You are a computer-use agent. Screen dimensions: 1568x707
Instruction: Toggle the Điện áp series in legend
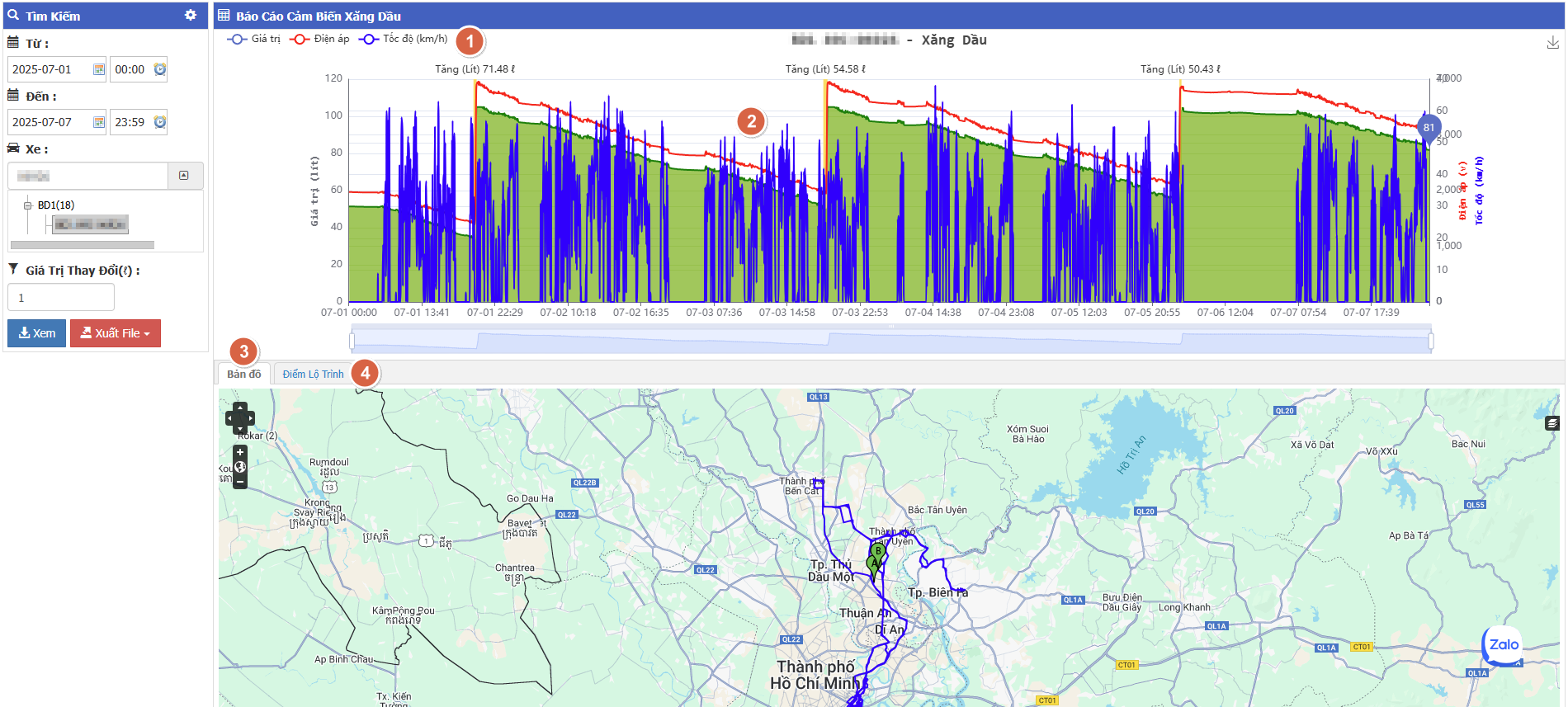[x=320, y=39]
